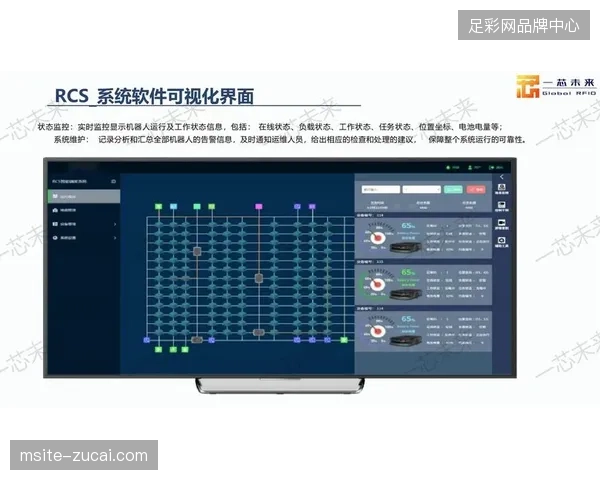Select leftmost green station marker above the map
Screen dimensions: 600x480
(x=158, y=207)
